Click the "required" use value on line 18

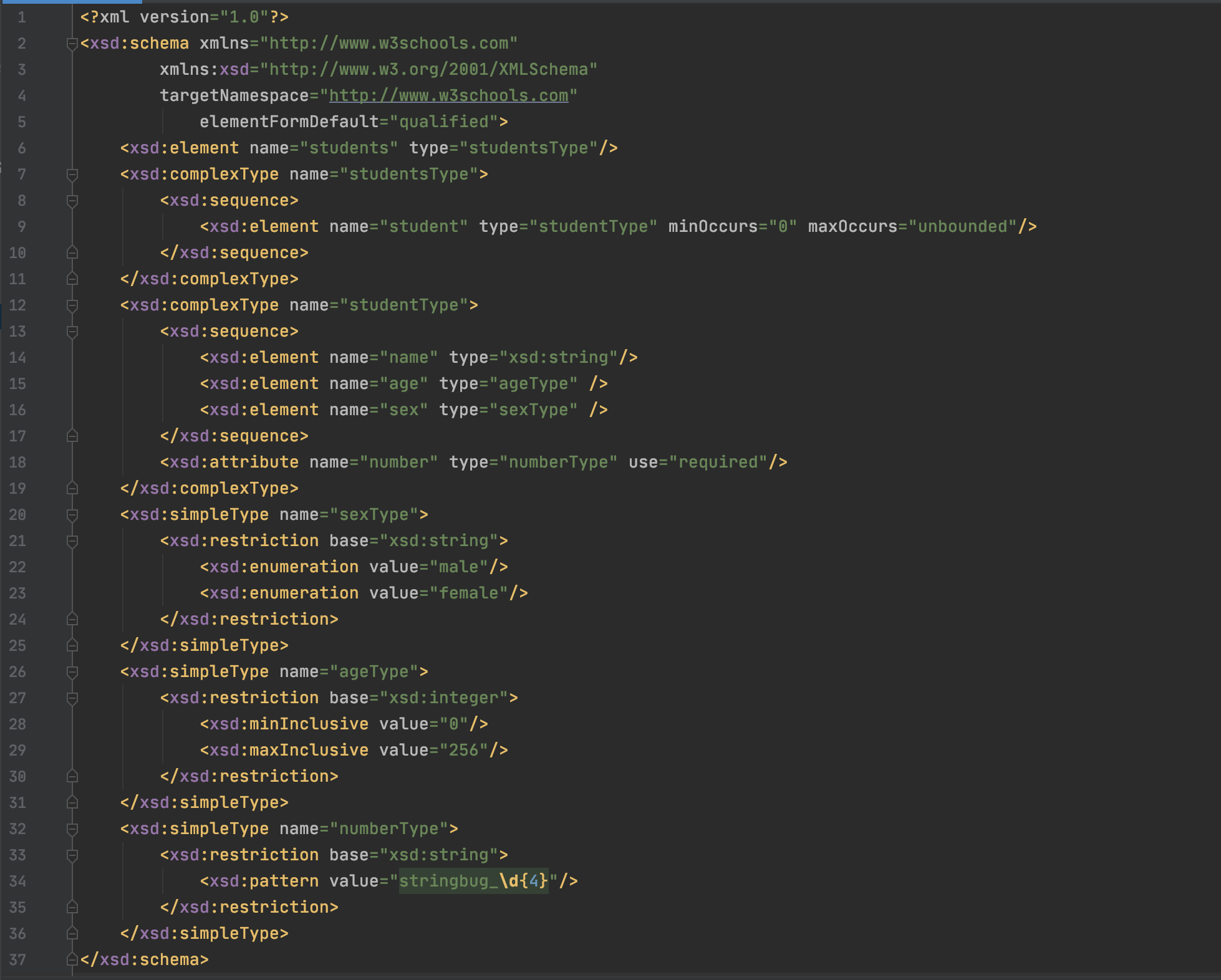[x=718, y=463]
